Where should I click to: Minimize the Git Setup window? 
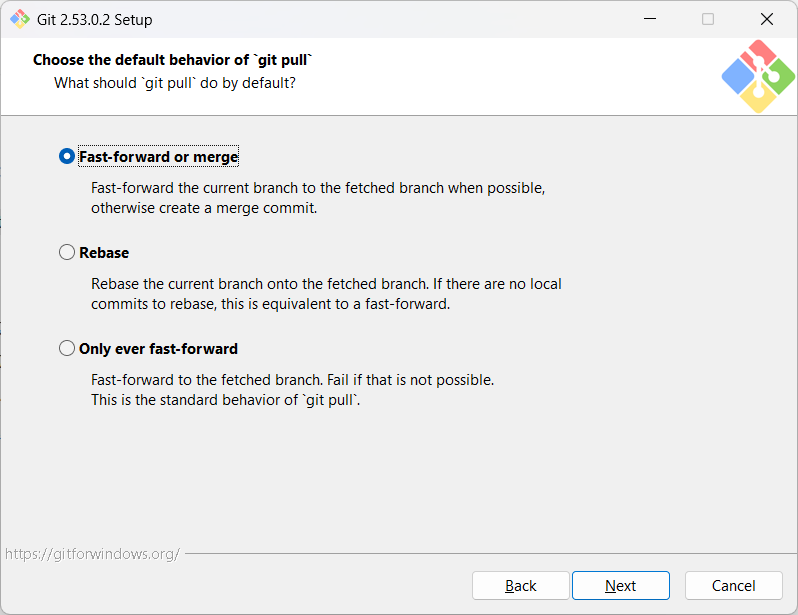[x=650, y=19]
